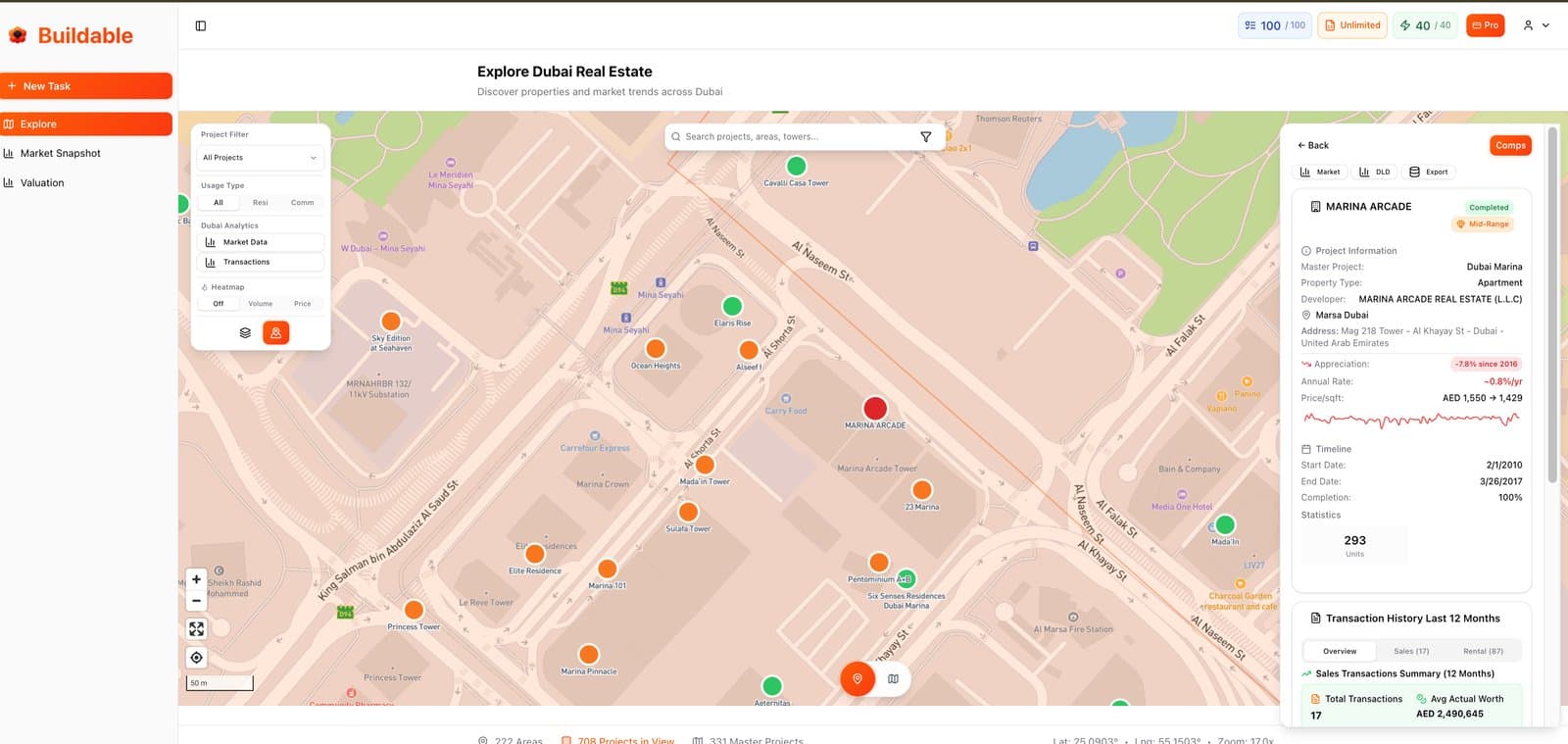Switch Heatmap to Volume

[261, 304]
